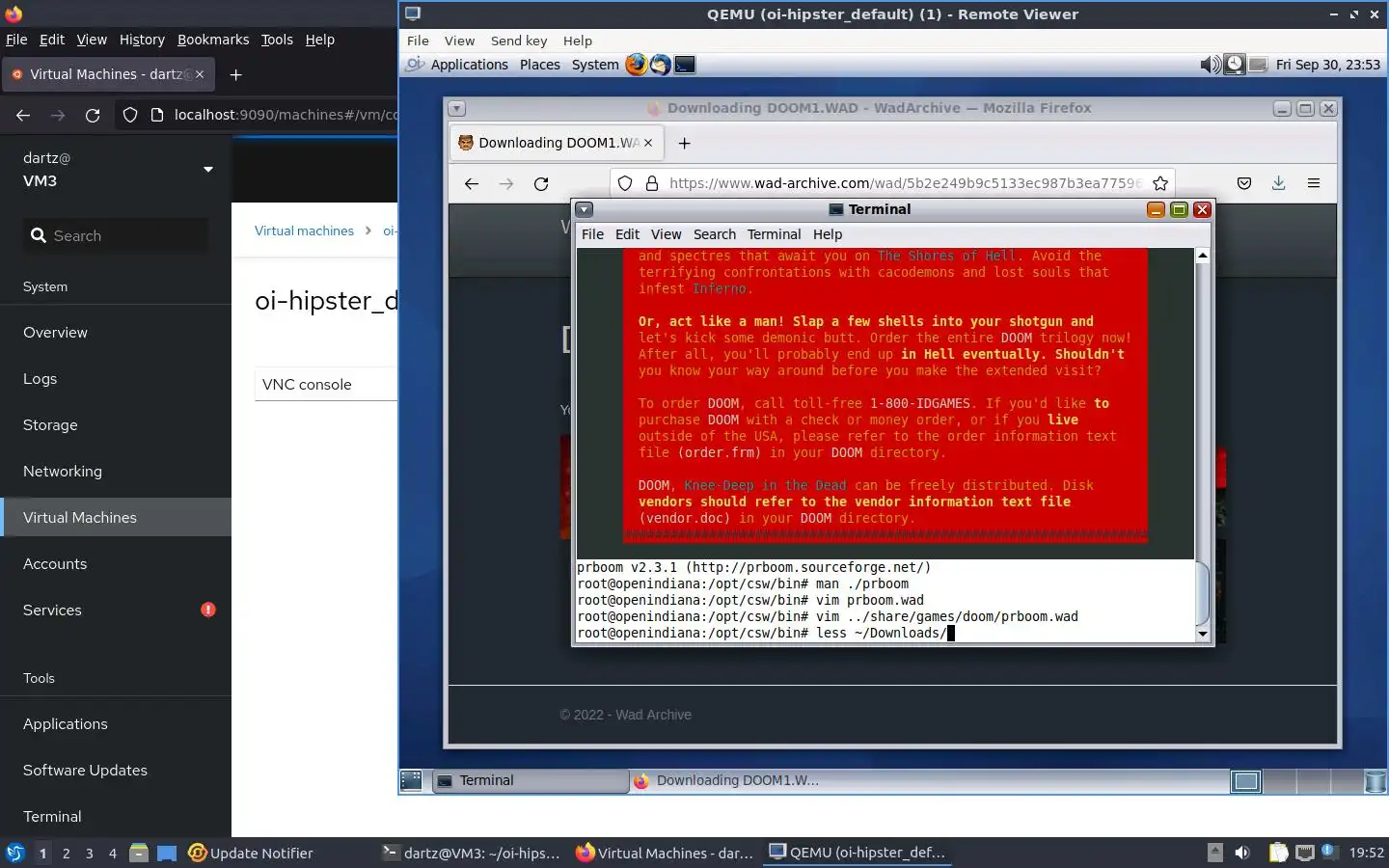Image resolution: width=1389 pixels, height=868 pixels.
Task: Click Services alert warning icon
Action: [x=208, y=610]
